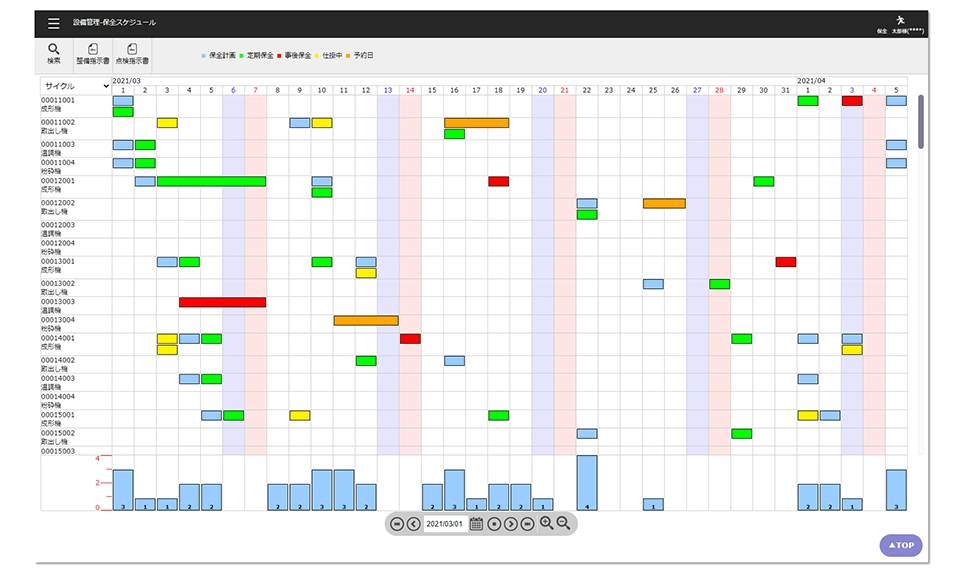Zoom out the schedule view
Viewport: 966px width, 576px height.
coord(563,523)
